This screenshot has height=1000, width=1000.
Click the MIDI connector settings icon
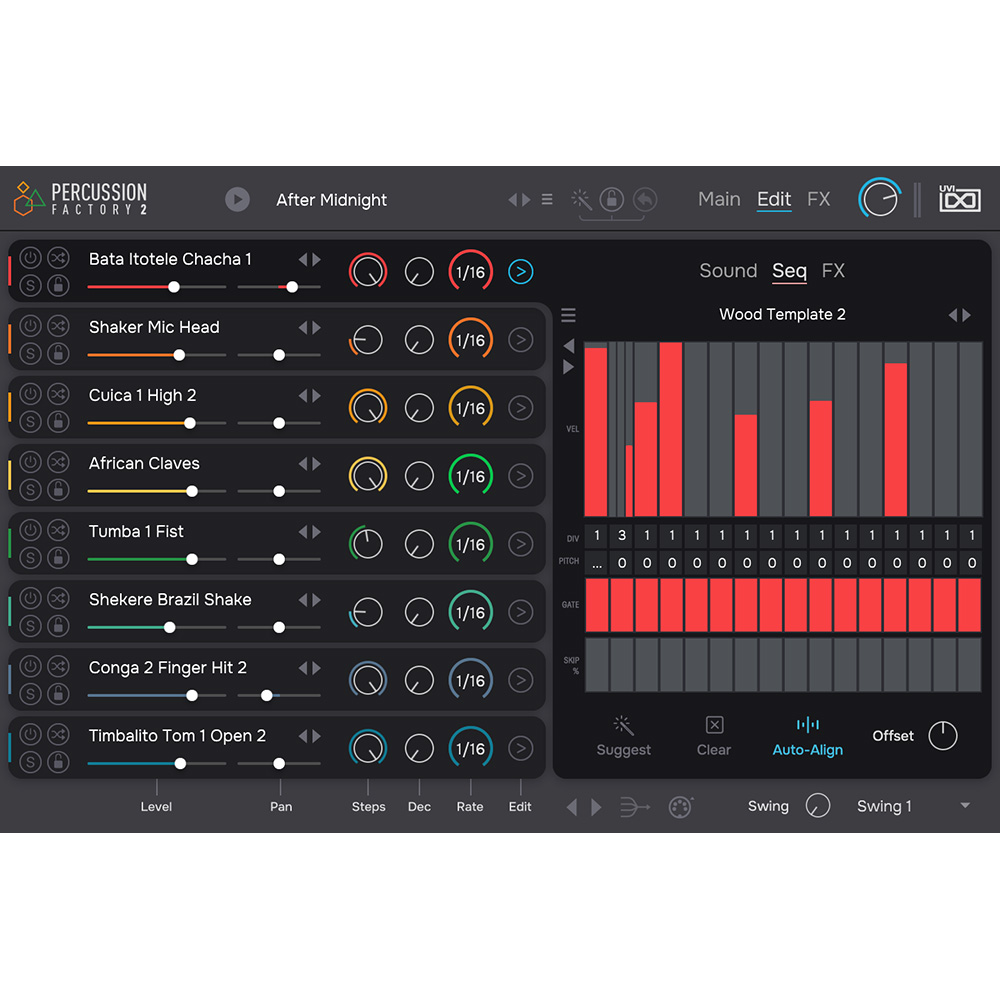680,807
